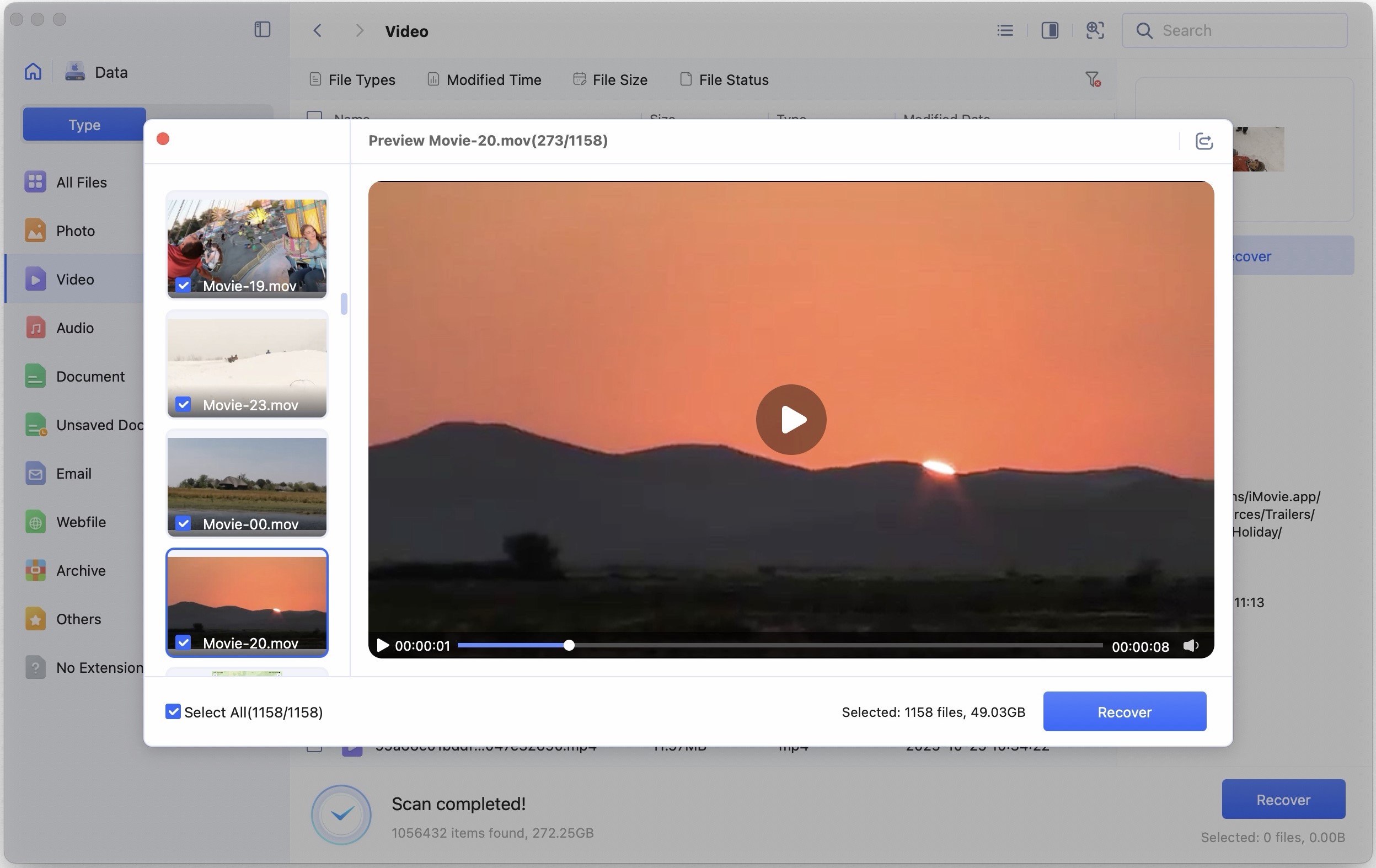Click the home icon in sidebar

pos(33,72)
